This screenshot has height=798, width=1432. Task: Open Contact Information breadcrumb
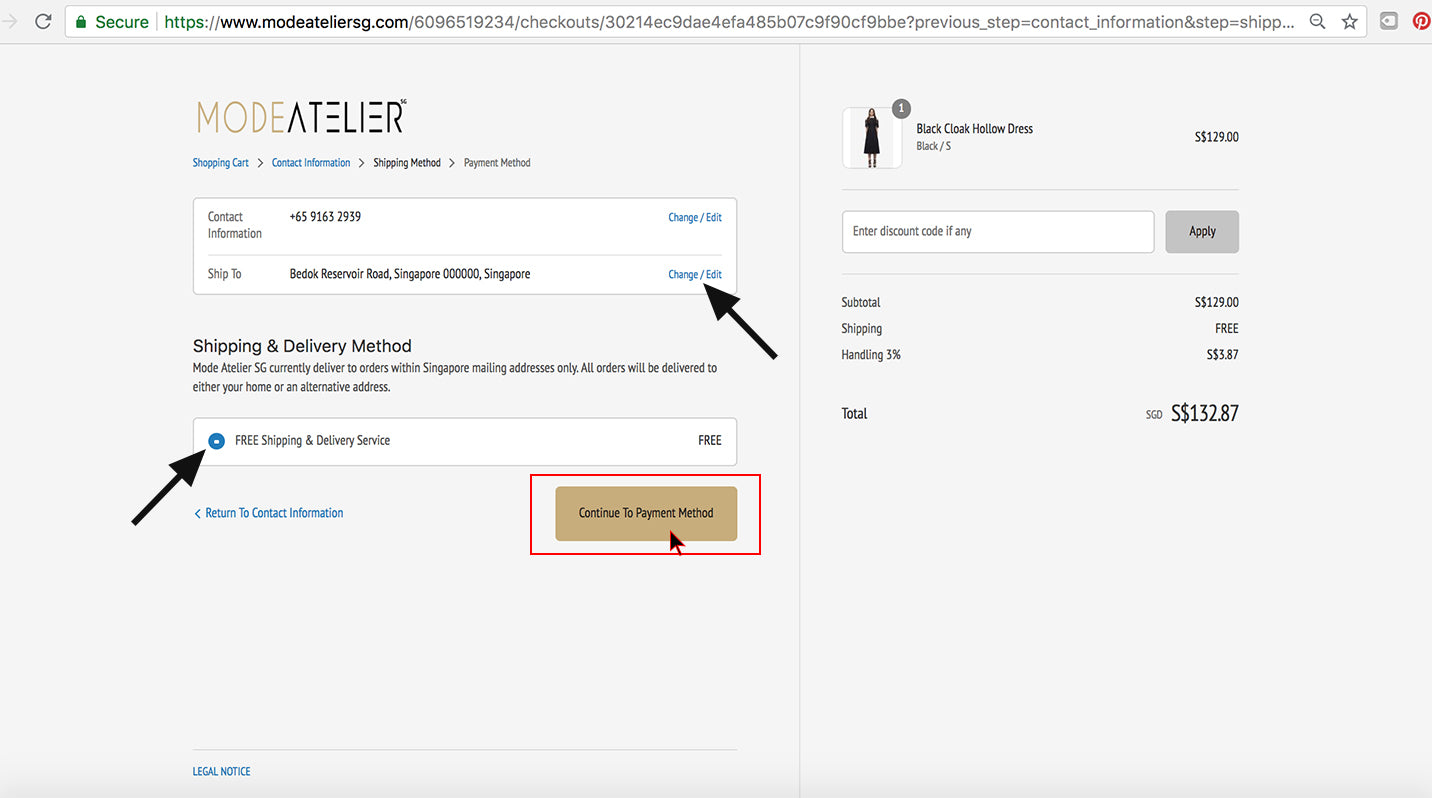[311, 163]
